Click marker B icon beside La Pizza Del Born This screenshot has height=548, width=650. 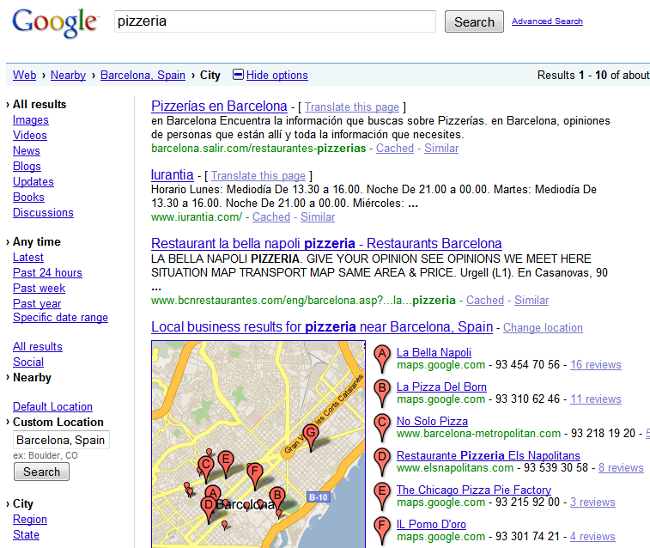coord(382,393)
